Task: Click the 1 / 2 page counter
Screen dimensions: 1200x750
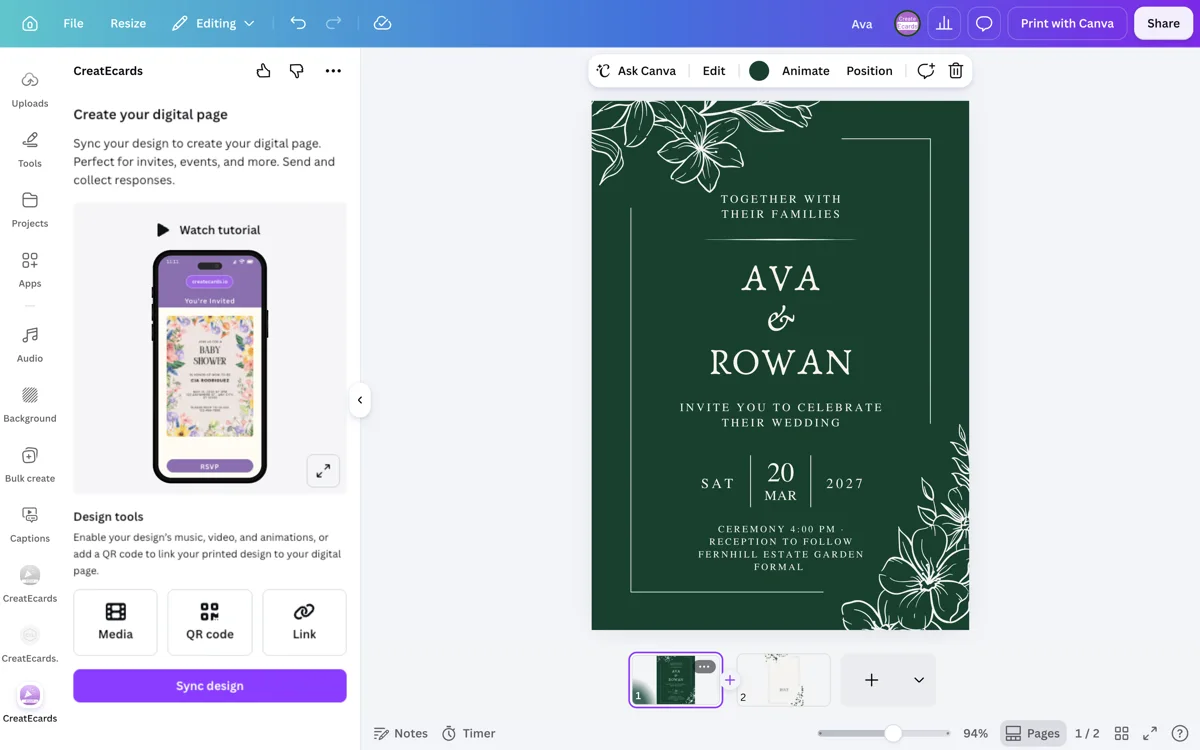Action: [x=1087, y=733]
